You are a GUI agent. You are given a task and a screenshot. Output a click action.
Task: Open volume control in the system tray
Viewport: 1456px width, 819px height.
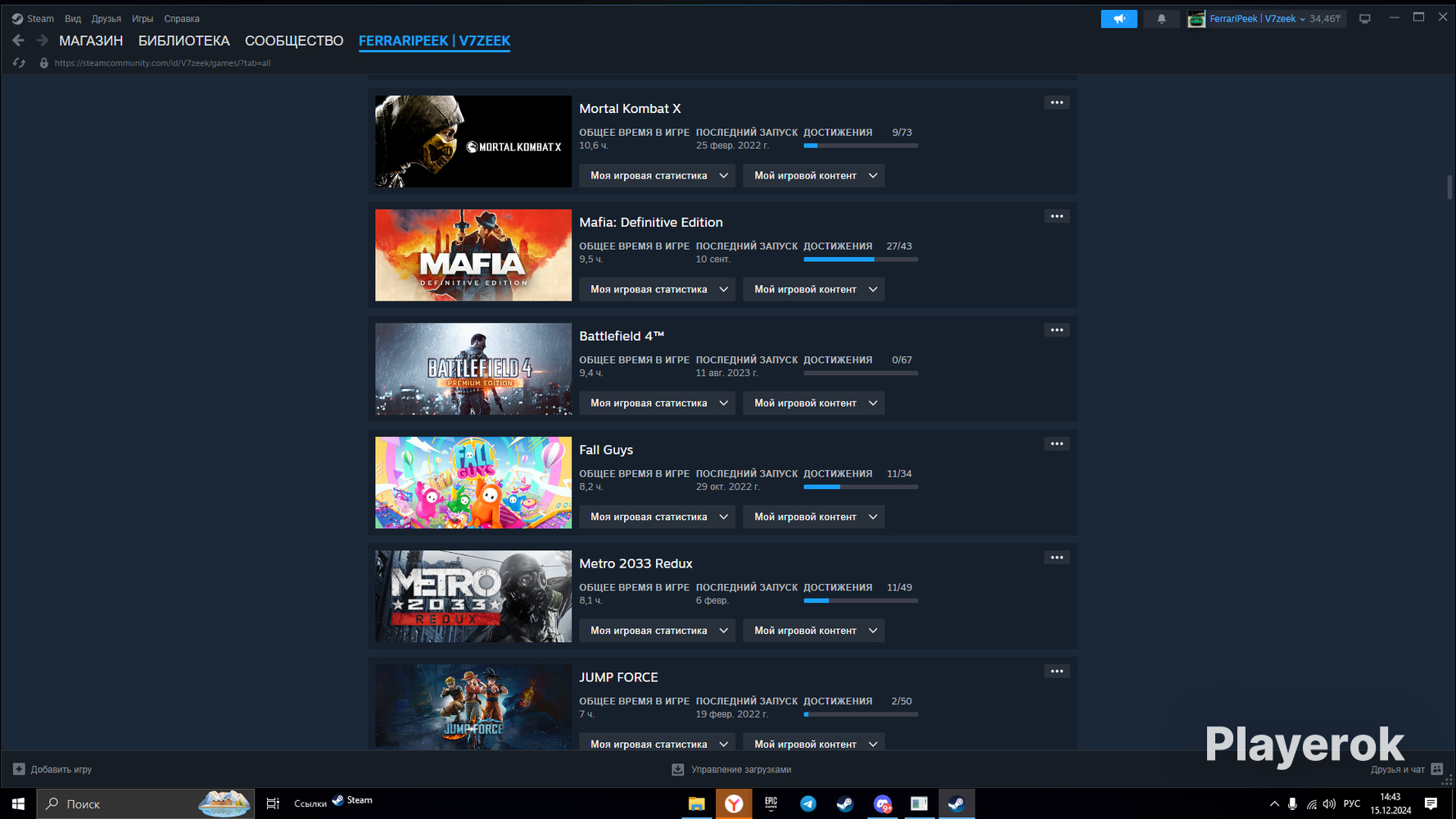pyautogui.click(x=1329, y=804)
